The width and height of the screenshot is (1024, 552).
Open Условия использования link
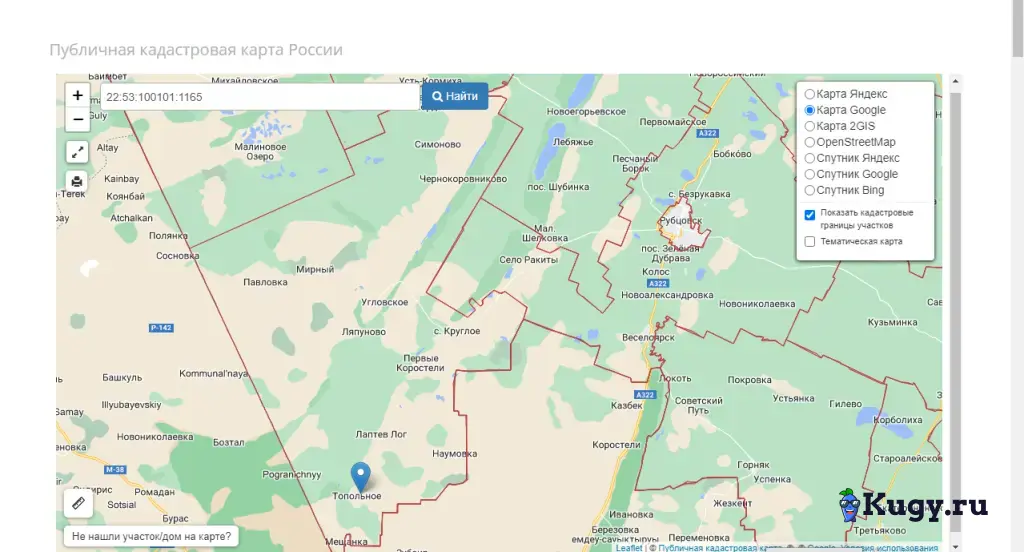pos(889,548)
